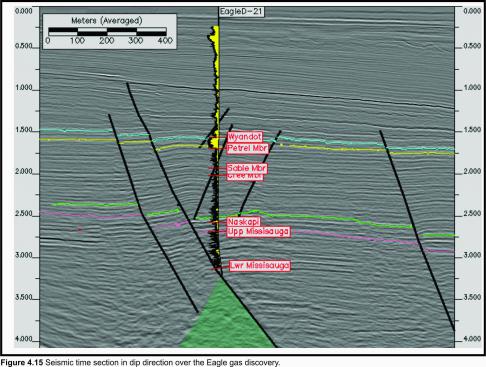This screenshot has height=367, width=486.
Task: Pick the Naskapi formation label
Action: point(244,221)
